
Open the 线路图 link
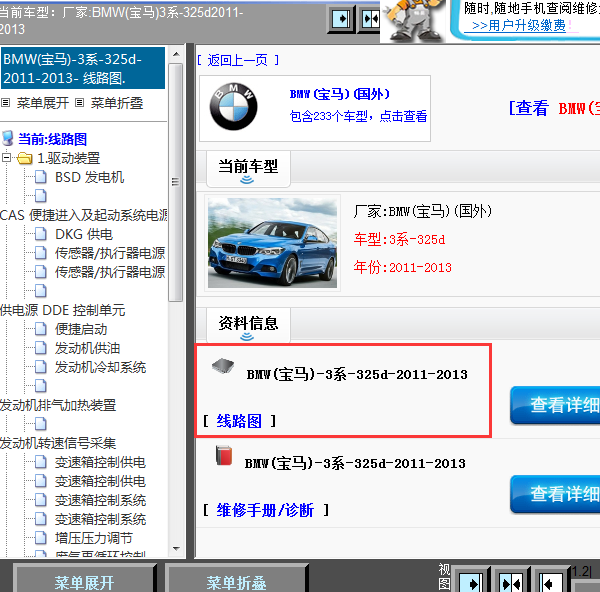pos(239,421)
